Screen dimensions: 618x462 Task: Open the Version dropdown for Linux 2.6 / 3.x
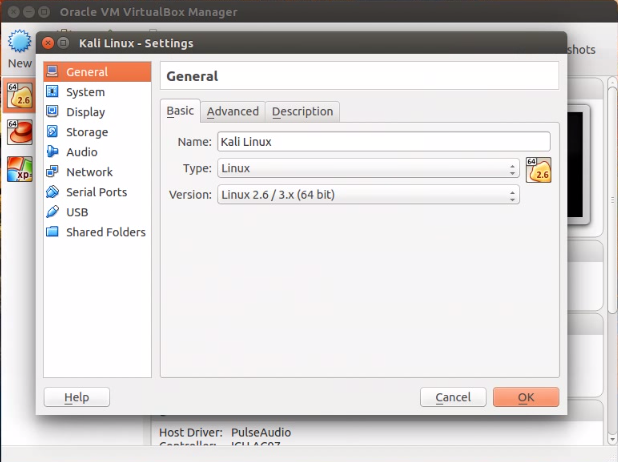[368, 195]
